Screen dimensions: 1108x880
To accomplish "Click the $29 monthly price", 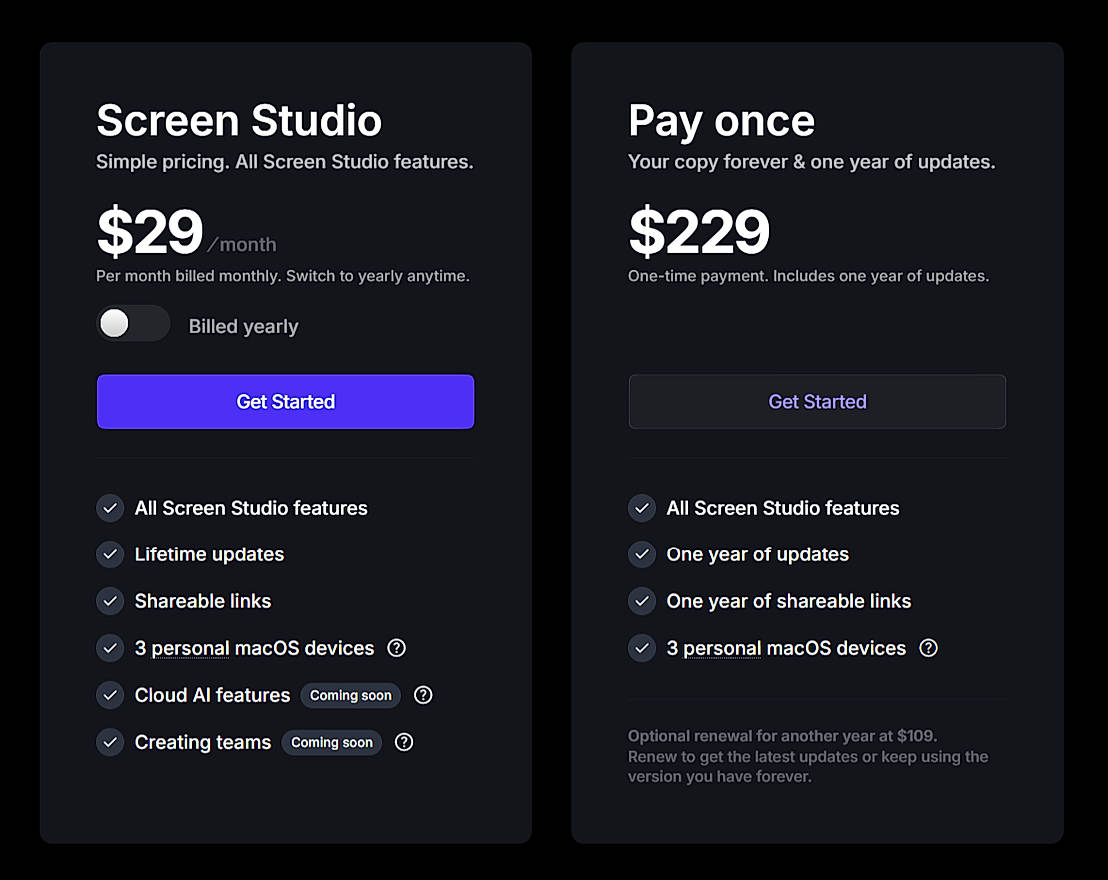I will point(150,232).
